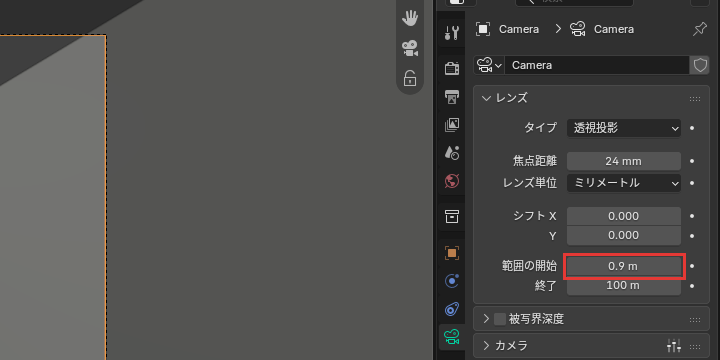Click animate dot next to 焦点距離

tap(692, 161)
